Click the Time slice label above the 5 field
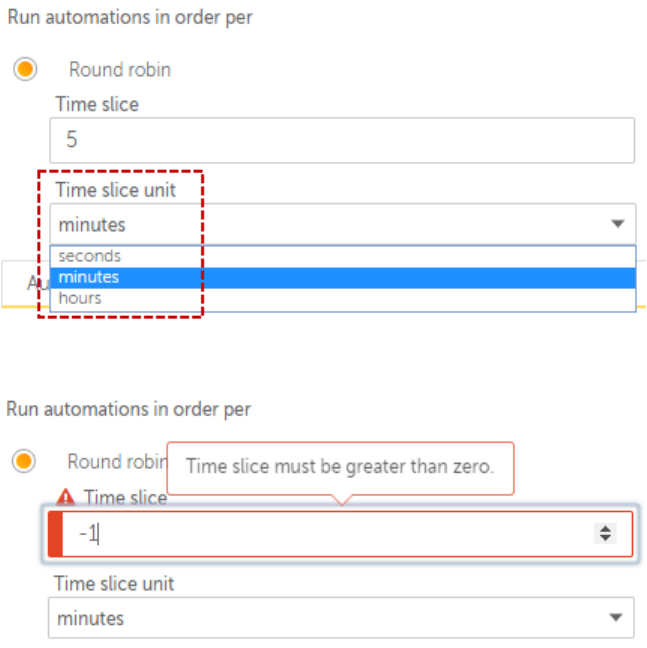Viewport: 647px width, 648px height. click(97, 104)
